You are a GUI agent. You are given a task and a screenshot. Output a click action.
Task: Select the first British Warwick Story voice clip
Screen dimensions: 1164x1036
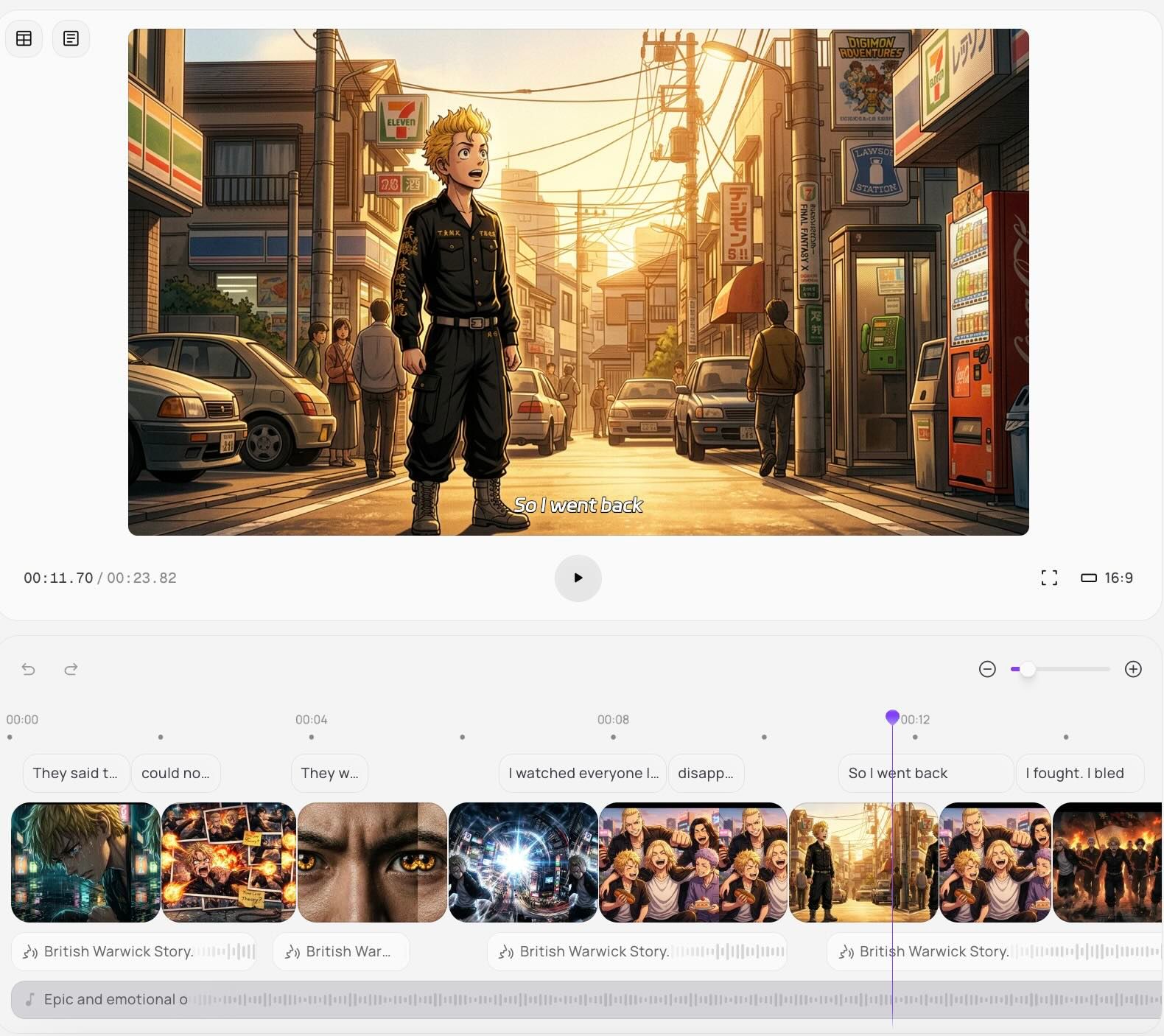[133, 951]
